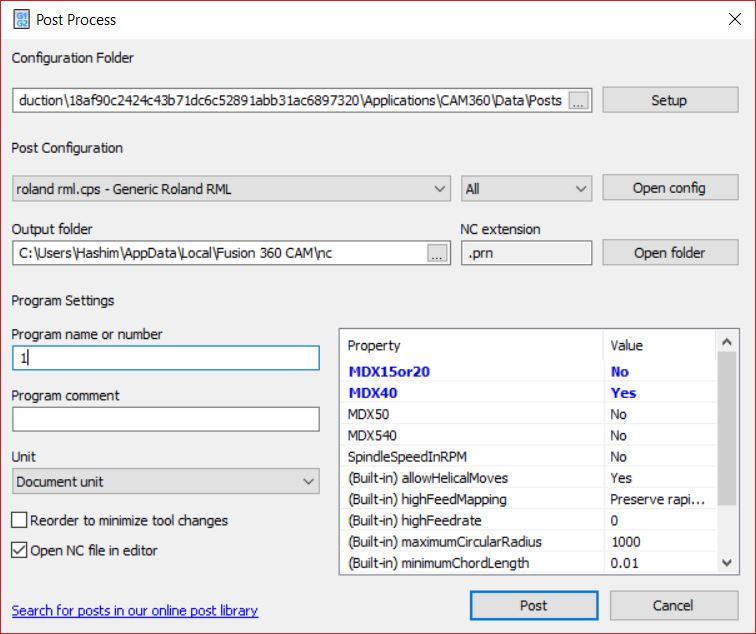Select the MDX50 property row

tap(529, 414)
